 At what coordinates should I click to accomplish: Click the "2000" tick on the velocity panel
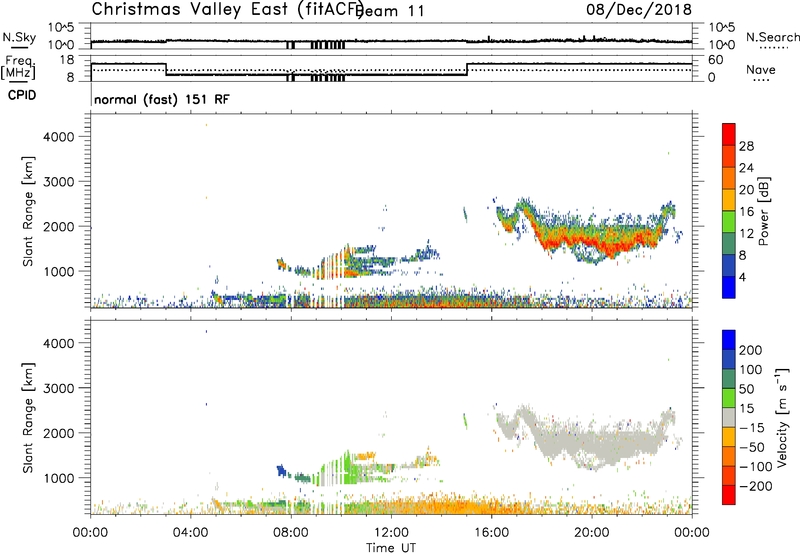click(59, 433)
